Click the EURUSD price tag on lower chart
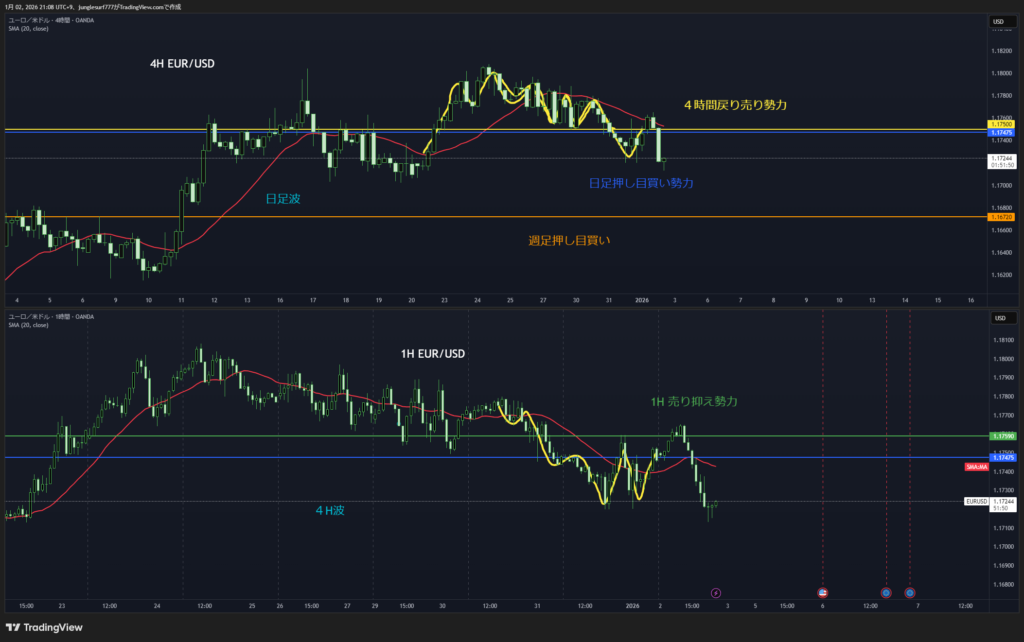 pos(976,501)
